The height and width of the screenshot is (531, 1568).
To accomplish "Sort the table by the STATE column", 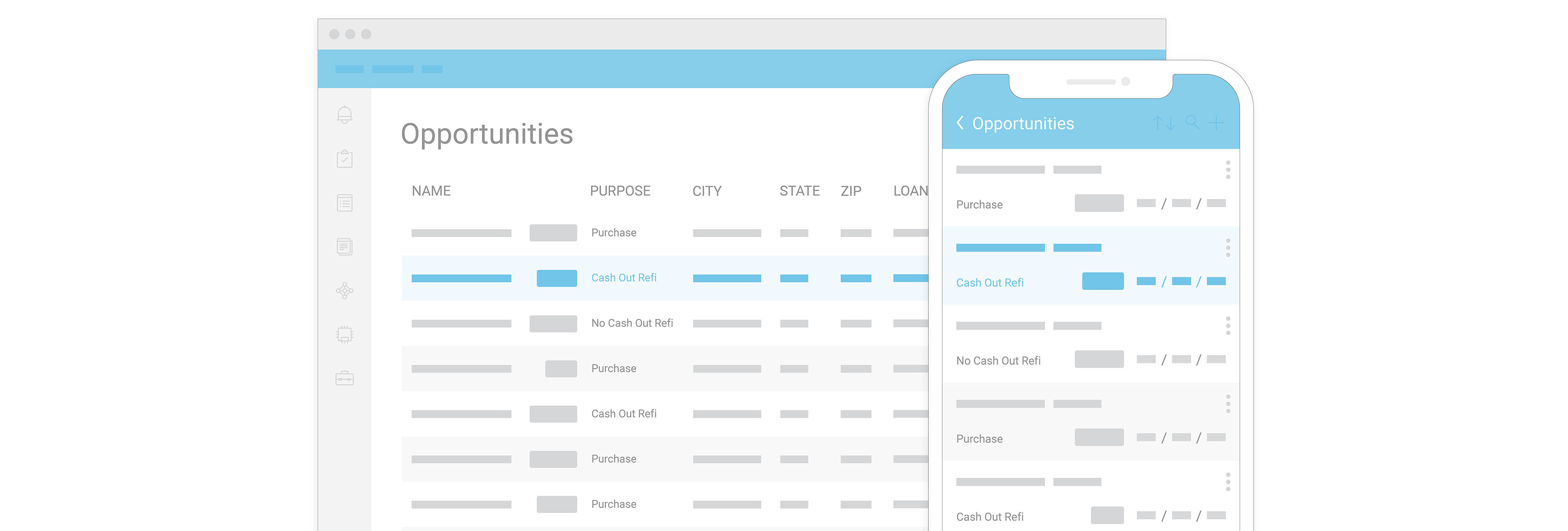I will pyautogui.click(x=800, y=191).
